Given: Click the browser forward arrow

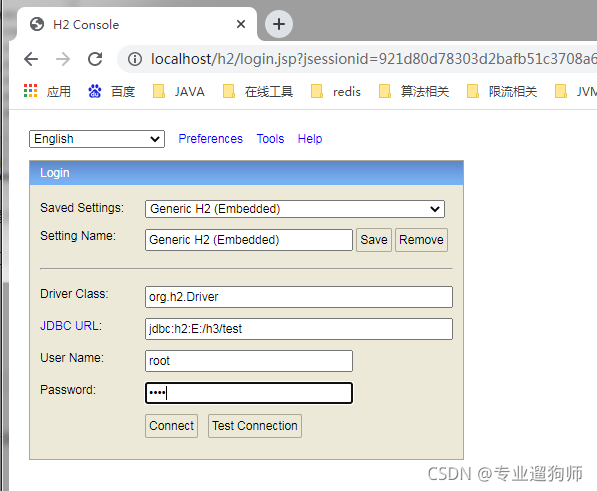Looking at the screenshot, I should point(63,59).
